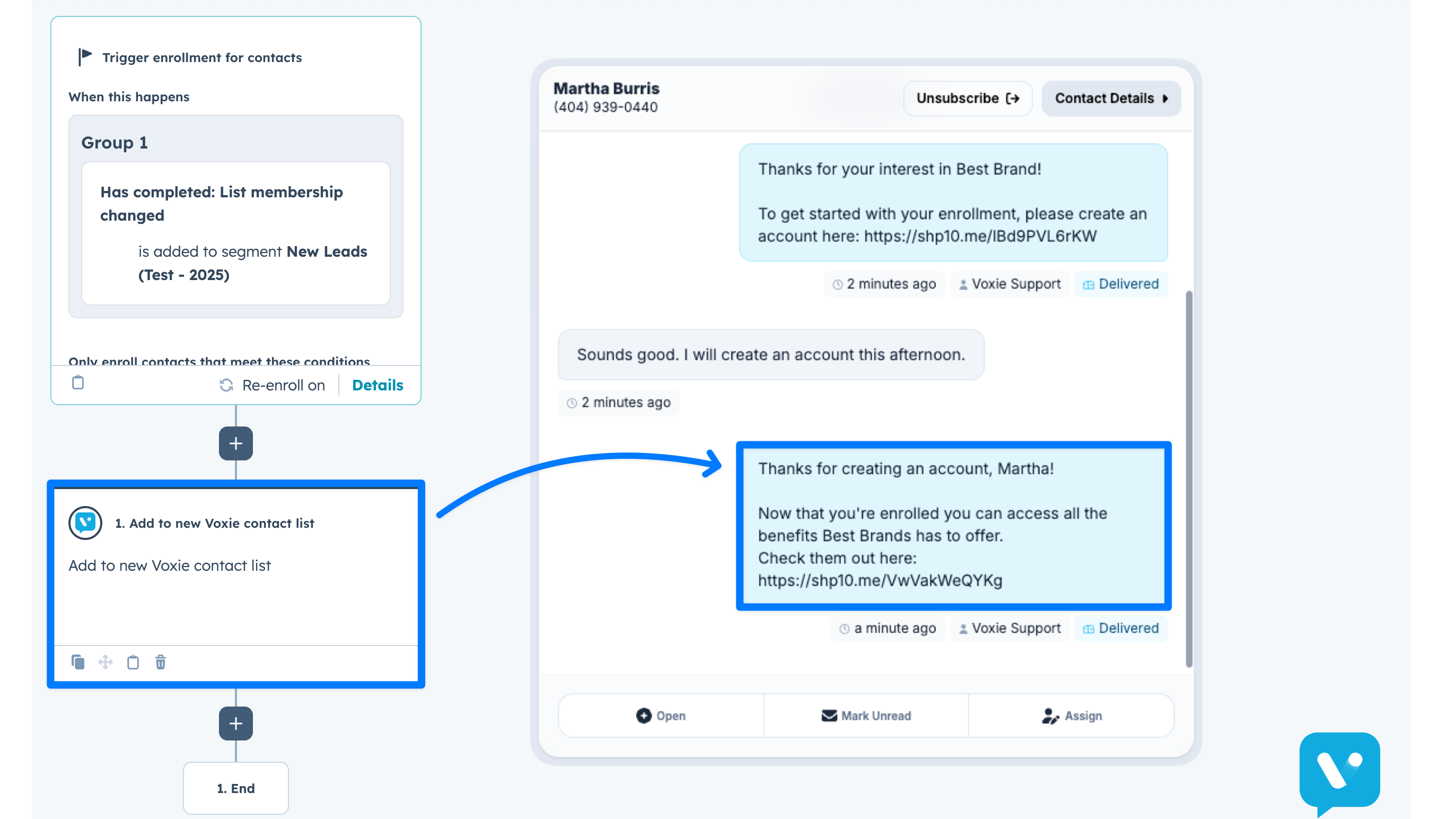Click Delivered status on last message
The height and width of the screenshot is (819, 1456).
[1121, 629]
